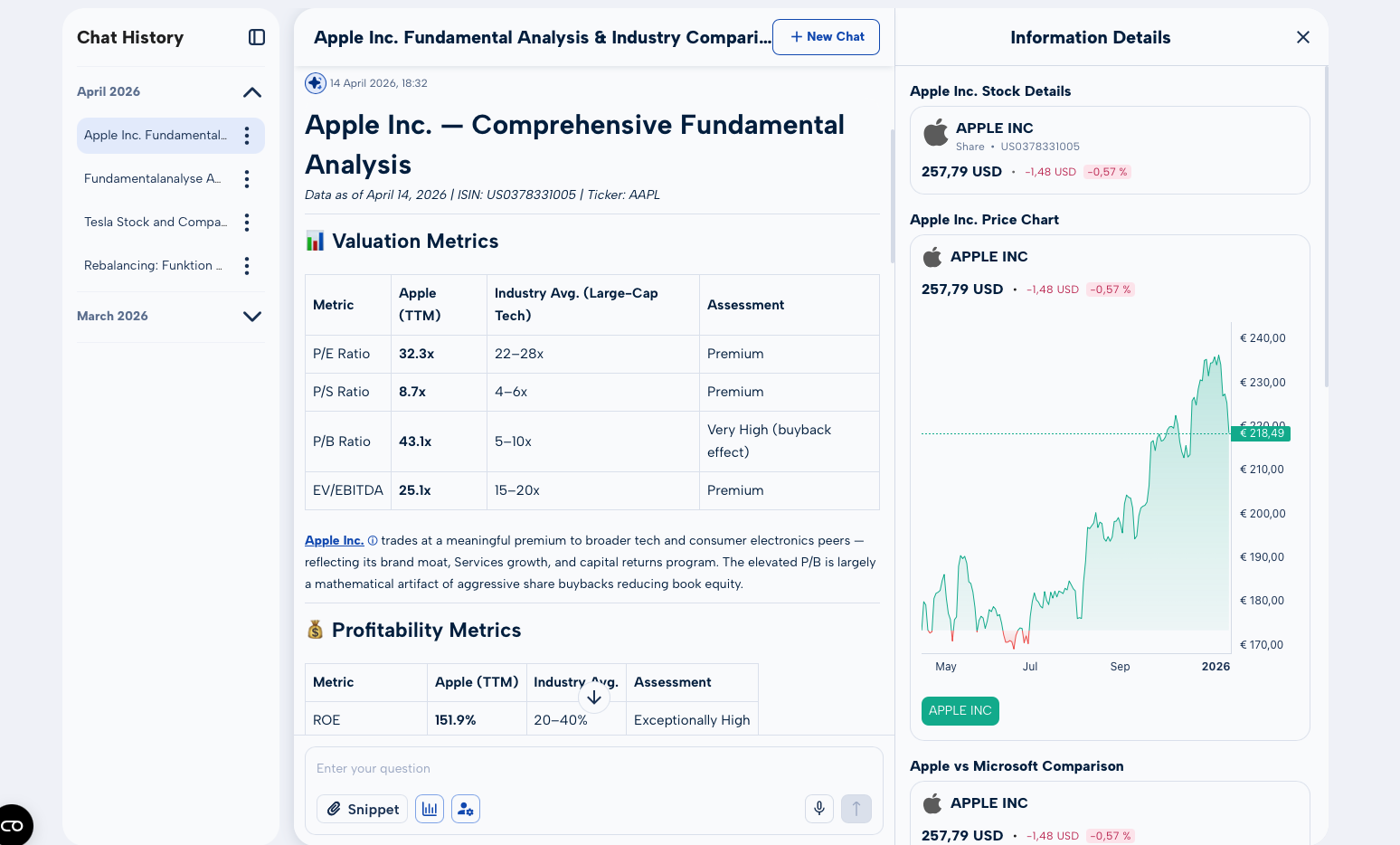Image resolution: width=1400 pixels, height=845 pixels.
Task: Expand the March 2026 history section
Action: coord(252,317)
